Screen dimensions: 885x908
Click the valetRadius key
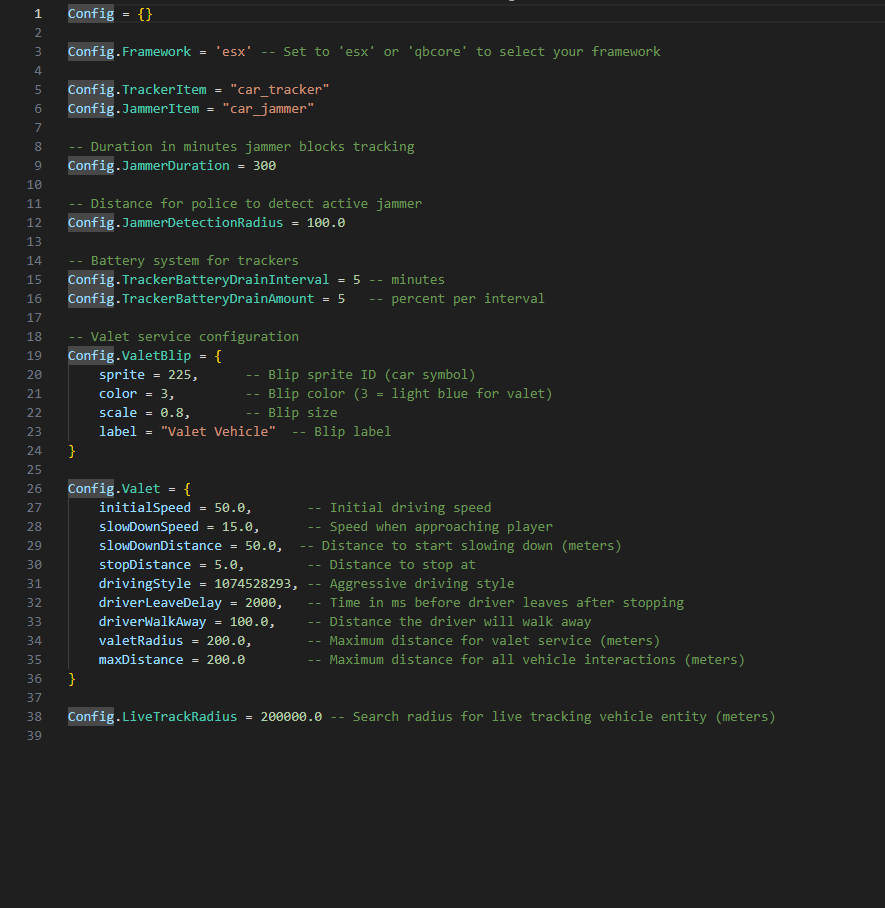tap(141, 641)
